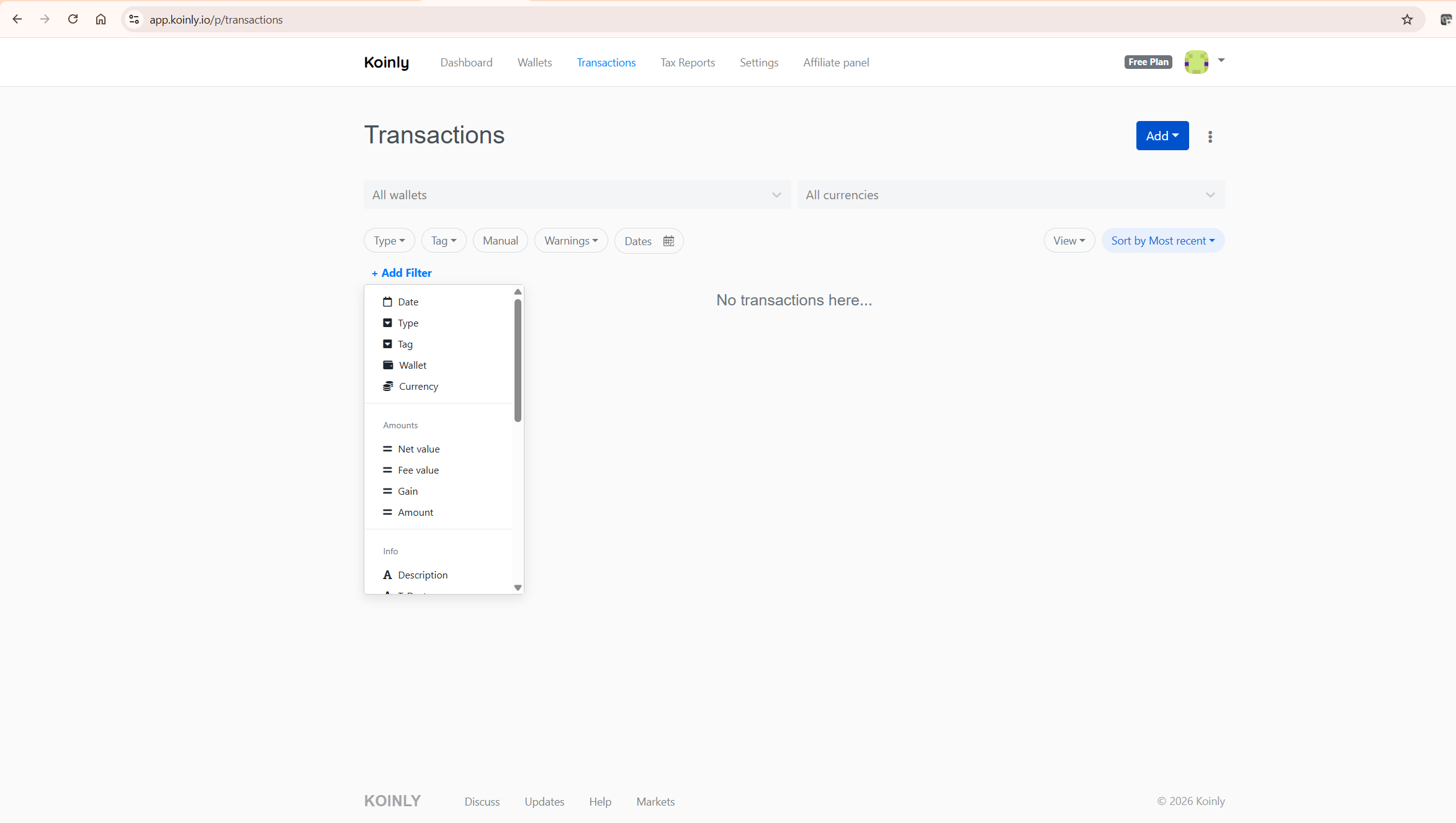Open the three-dot menu beside Add
1456x823 pixels.
tap(1210, 136)
